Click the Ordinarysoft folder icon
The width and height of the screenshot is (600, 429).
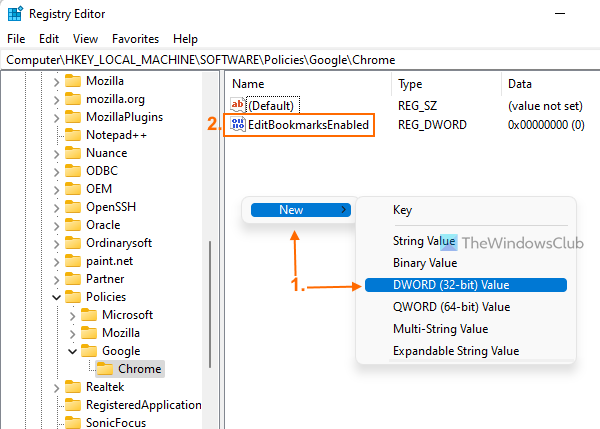click(x=73, y=243)
